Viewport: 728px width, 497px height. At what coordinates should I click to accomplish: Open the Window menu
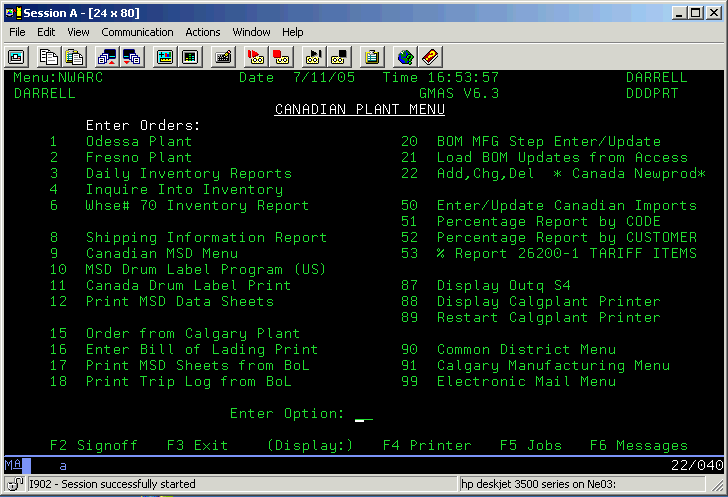251,32
